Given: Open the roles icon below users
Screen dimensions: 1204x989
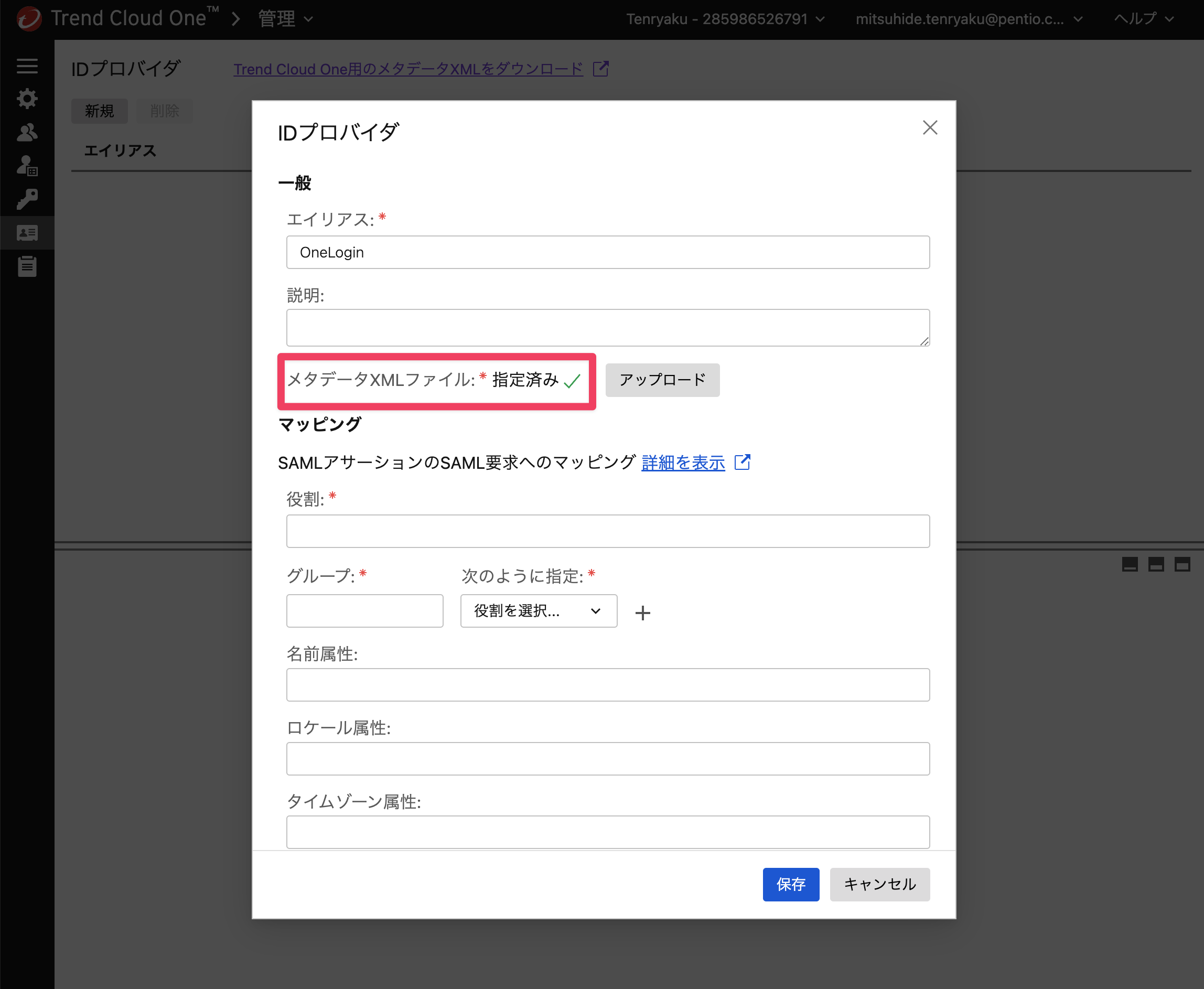Looking at the screenshot, I should tap(27, 166).
